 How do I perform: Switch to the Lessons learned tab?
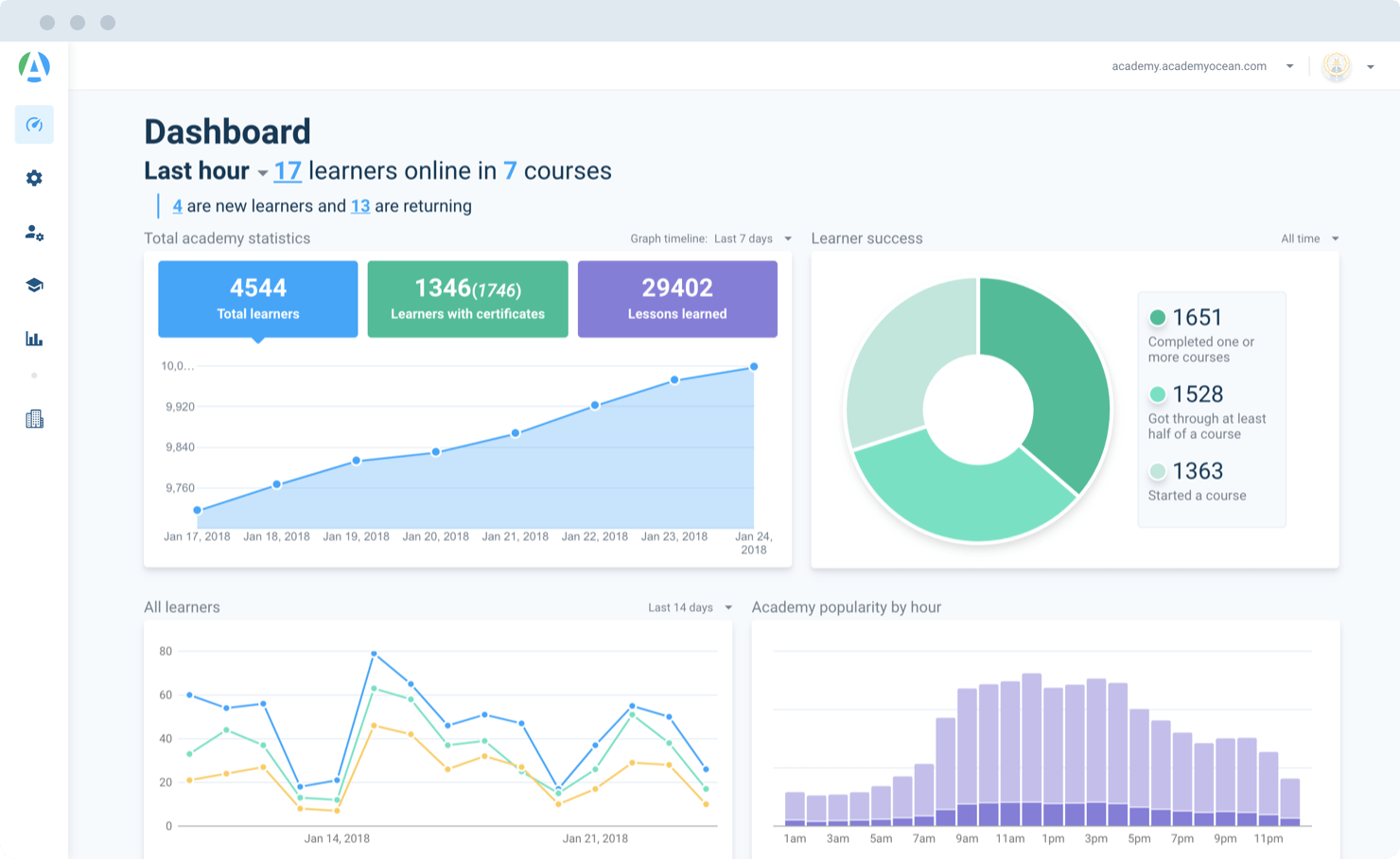point(677,299)
